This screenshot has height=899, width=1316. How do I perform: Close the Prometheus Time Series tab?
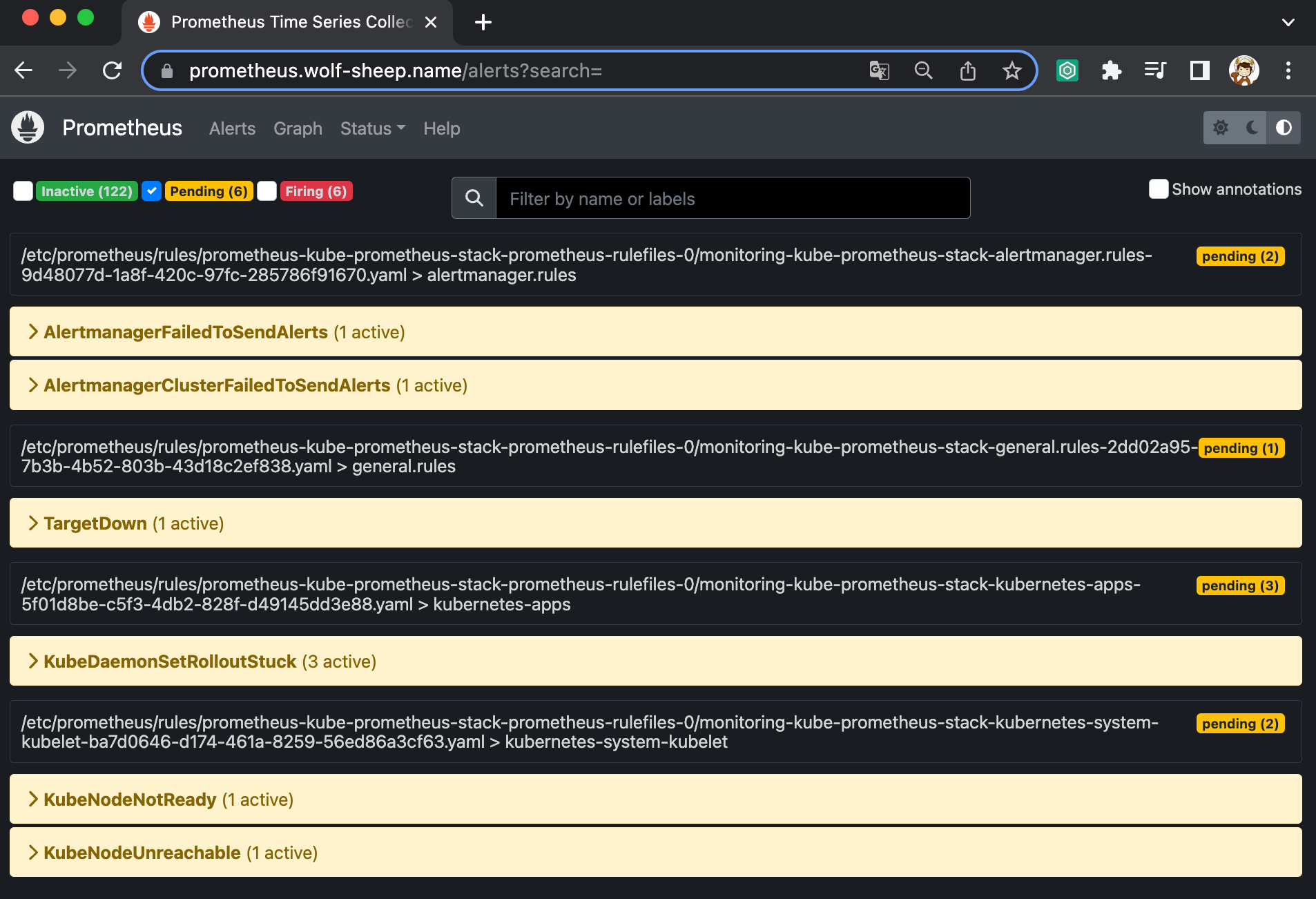431,22
